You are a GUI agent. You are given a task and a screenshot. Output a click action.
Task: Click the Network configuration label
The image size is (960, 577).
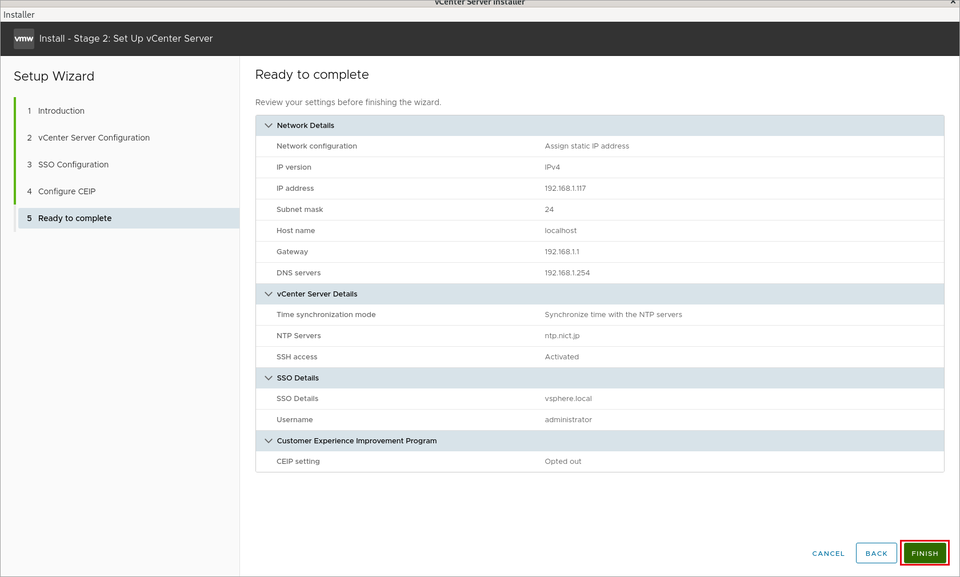[x=317, y=146]
